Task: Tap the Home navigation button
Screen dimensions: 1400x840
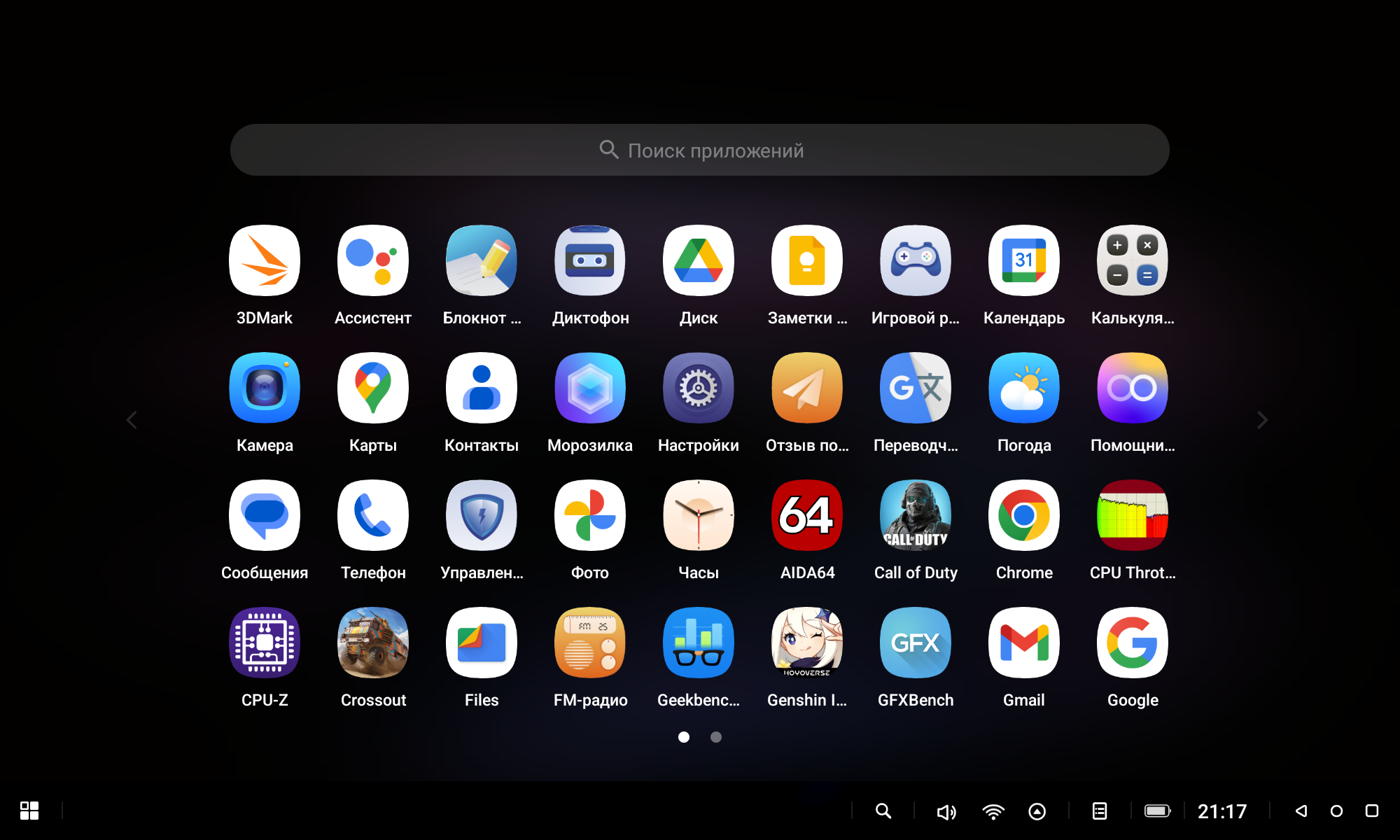Action: (1336, 811)
